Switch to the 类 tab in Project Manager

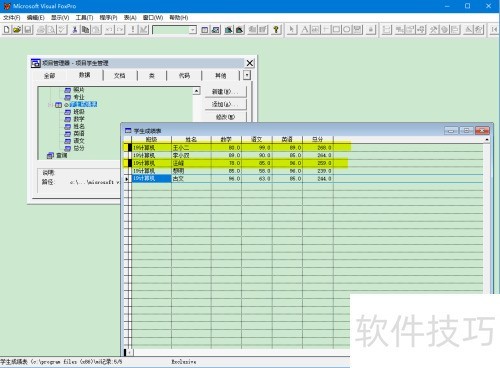[152, 76]
